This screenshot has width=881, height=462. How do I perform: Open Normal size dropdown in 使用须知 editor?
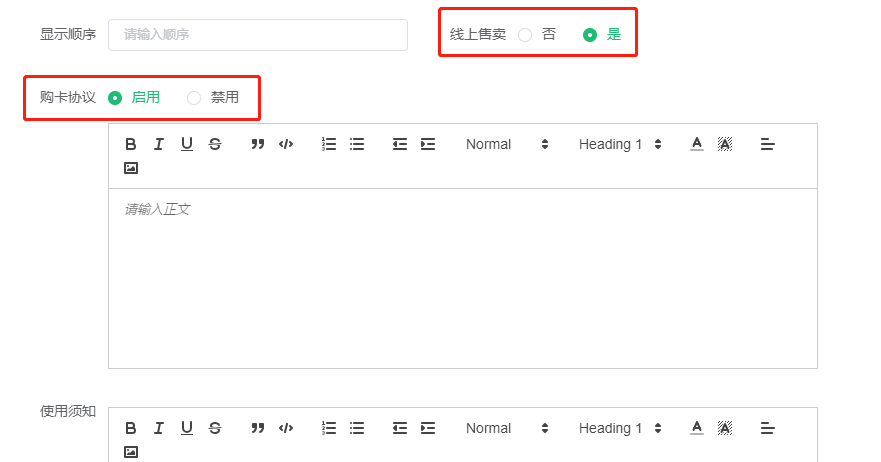pos(507,428)
